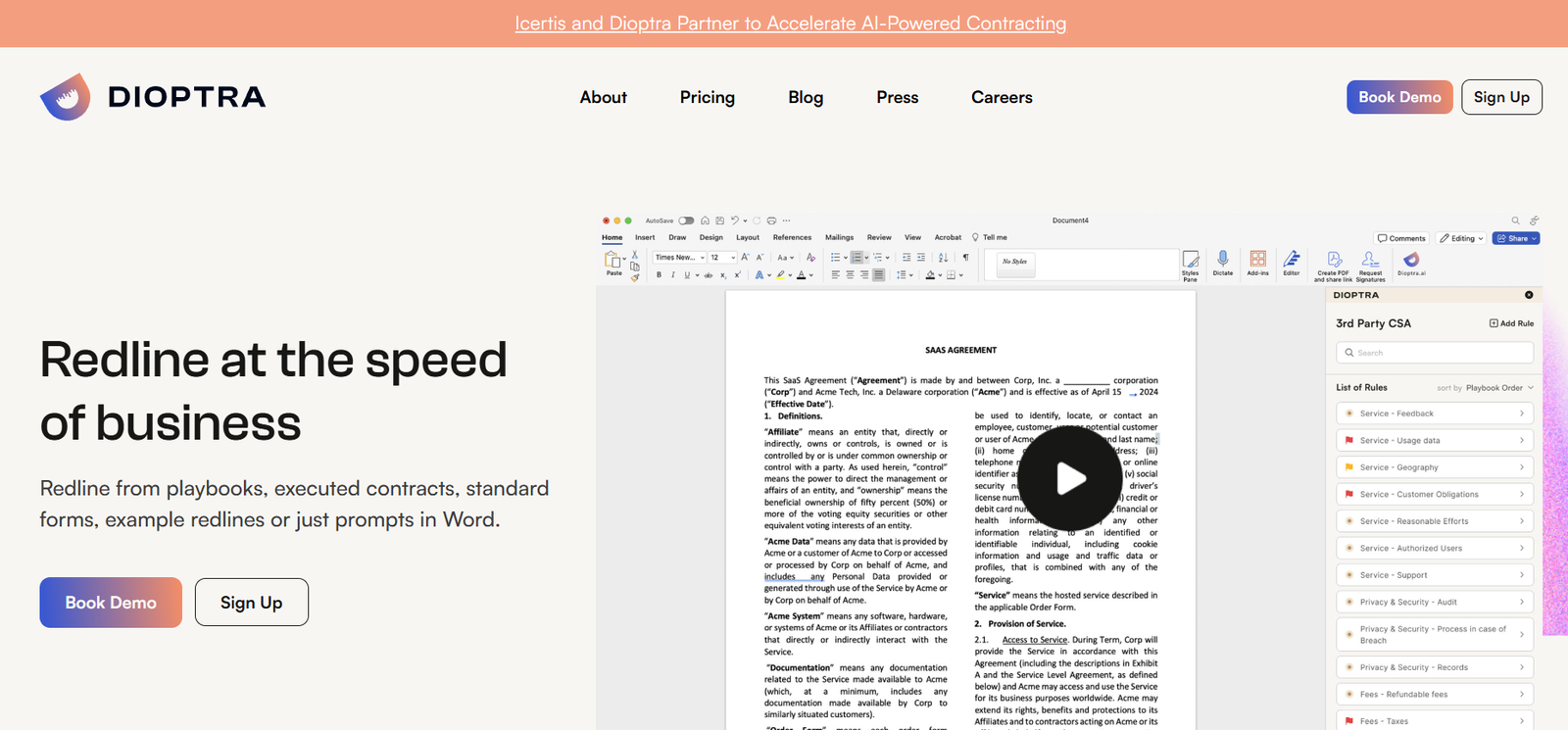Open the Add-ins icon in the ribbon
The height and width of the screenshot is (730, 1568).
click(1258, 261)
